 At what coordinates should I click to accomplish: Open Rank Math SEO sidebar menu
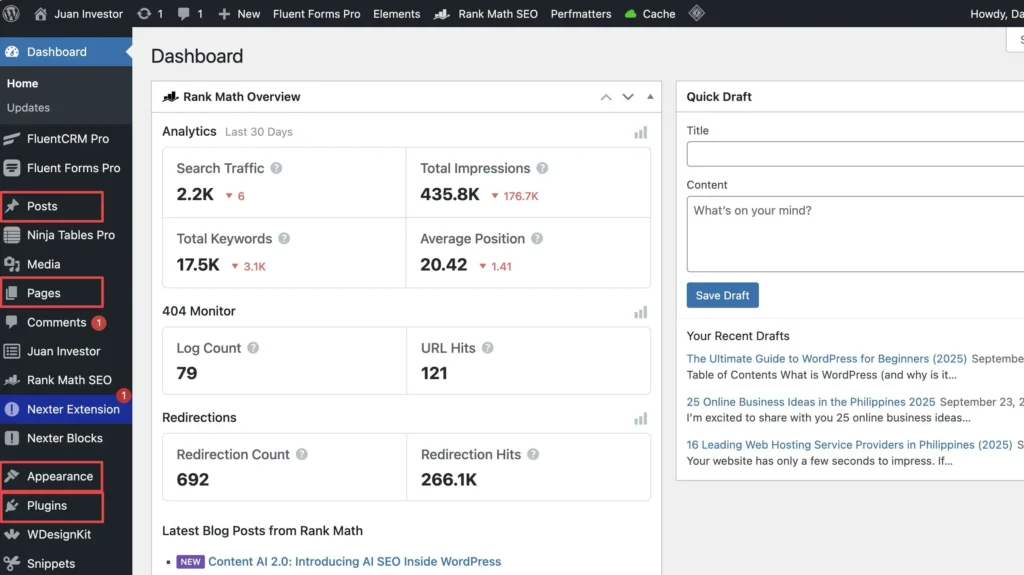point(65,380)
